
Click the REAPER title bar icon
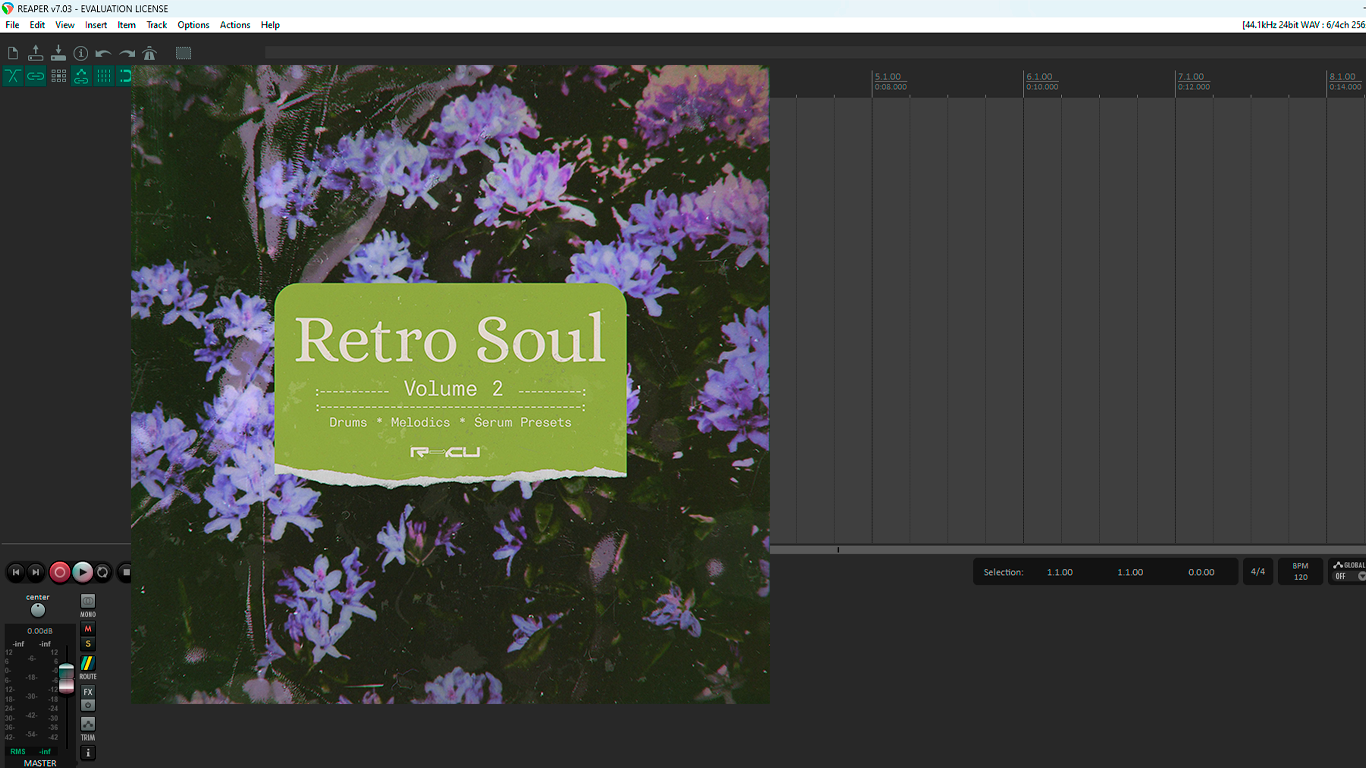(8, 8)
